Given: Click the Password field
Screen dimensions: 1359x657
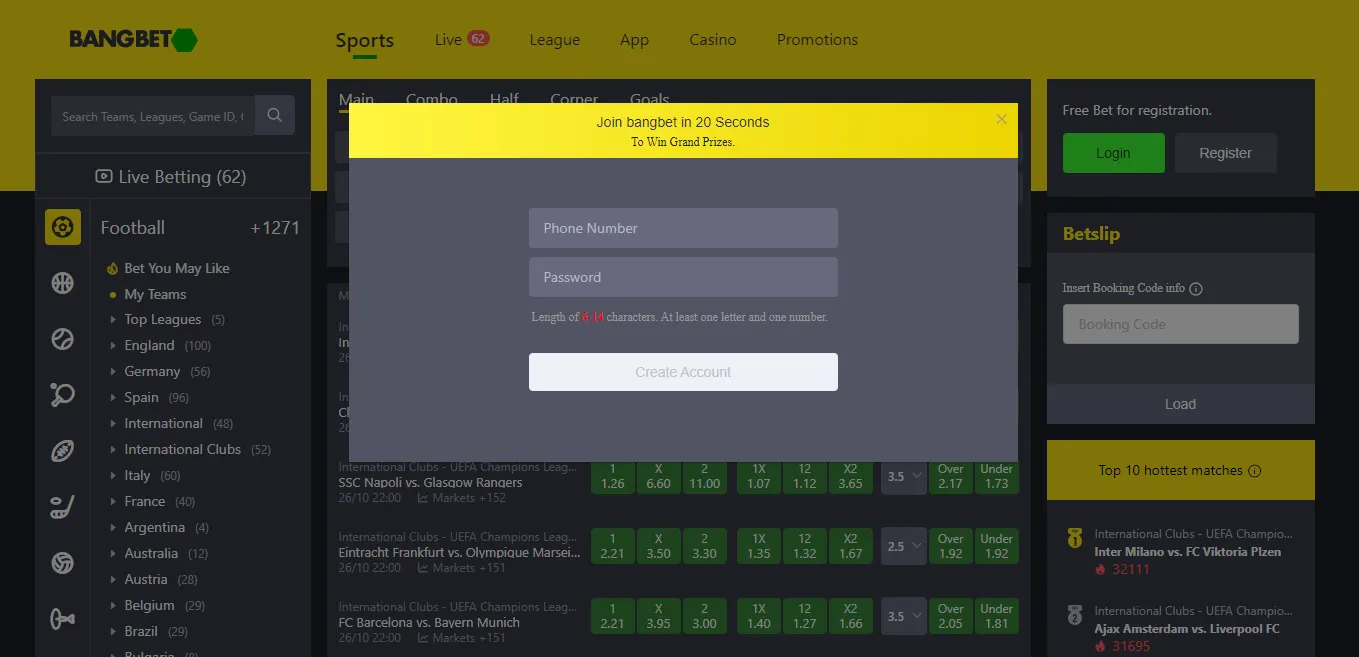Looking at the screenshot, I should tap(683, 277).
